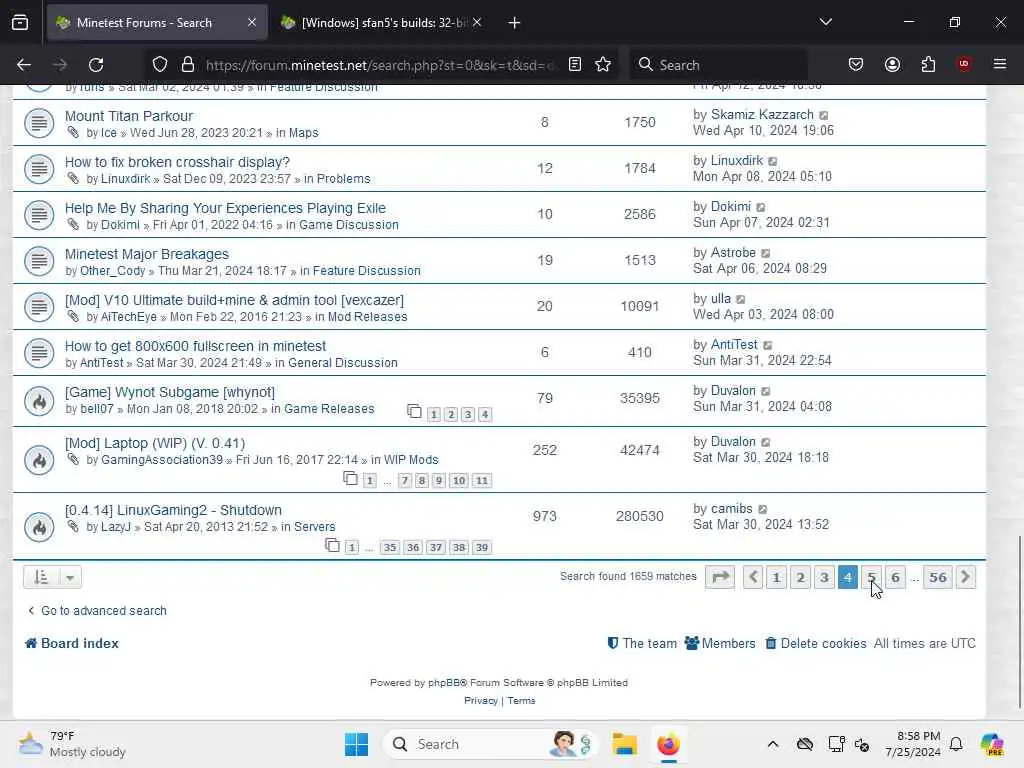
Task: Click hot topic icon beside LinuxGaming2 Shutdown
Action: (39, 527)
